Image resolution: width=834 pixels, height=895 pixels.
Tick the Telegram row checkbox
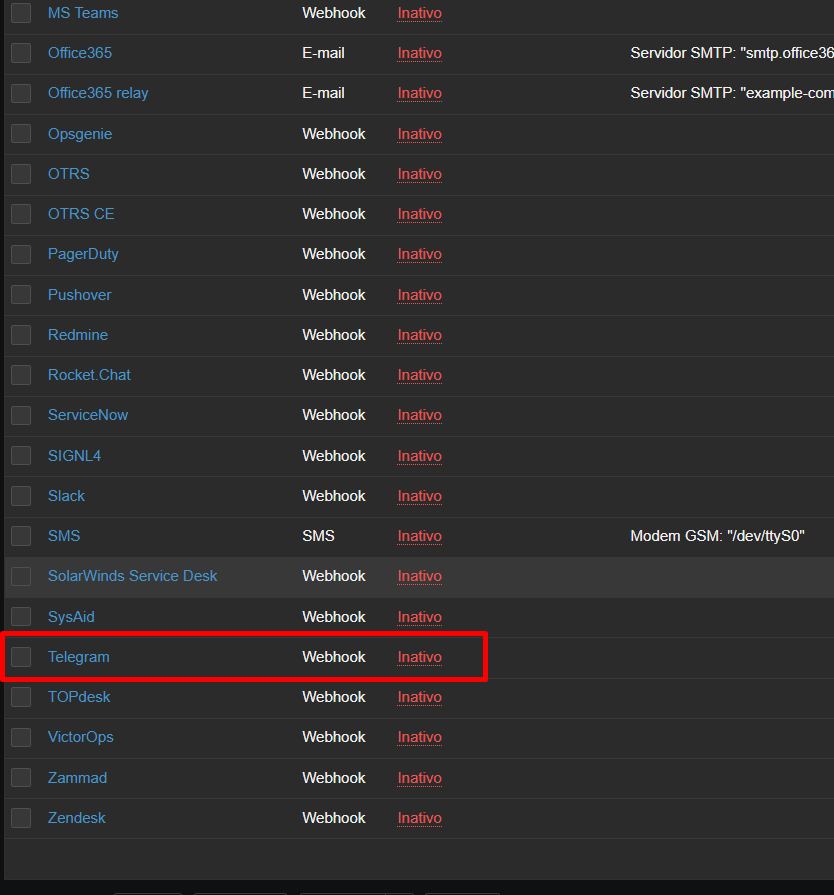[x=21, y=657]
